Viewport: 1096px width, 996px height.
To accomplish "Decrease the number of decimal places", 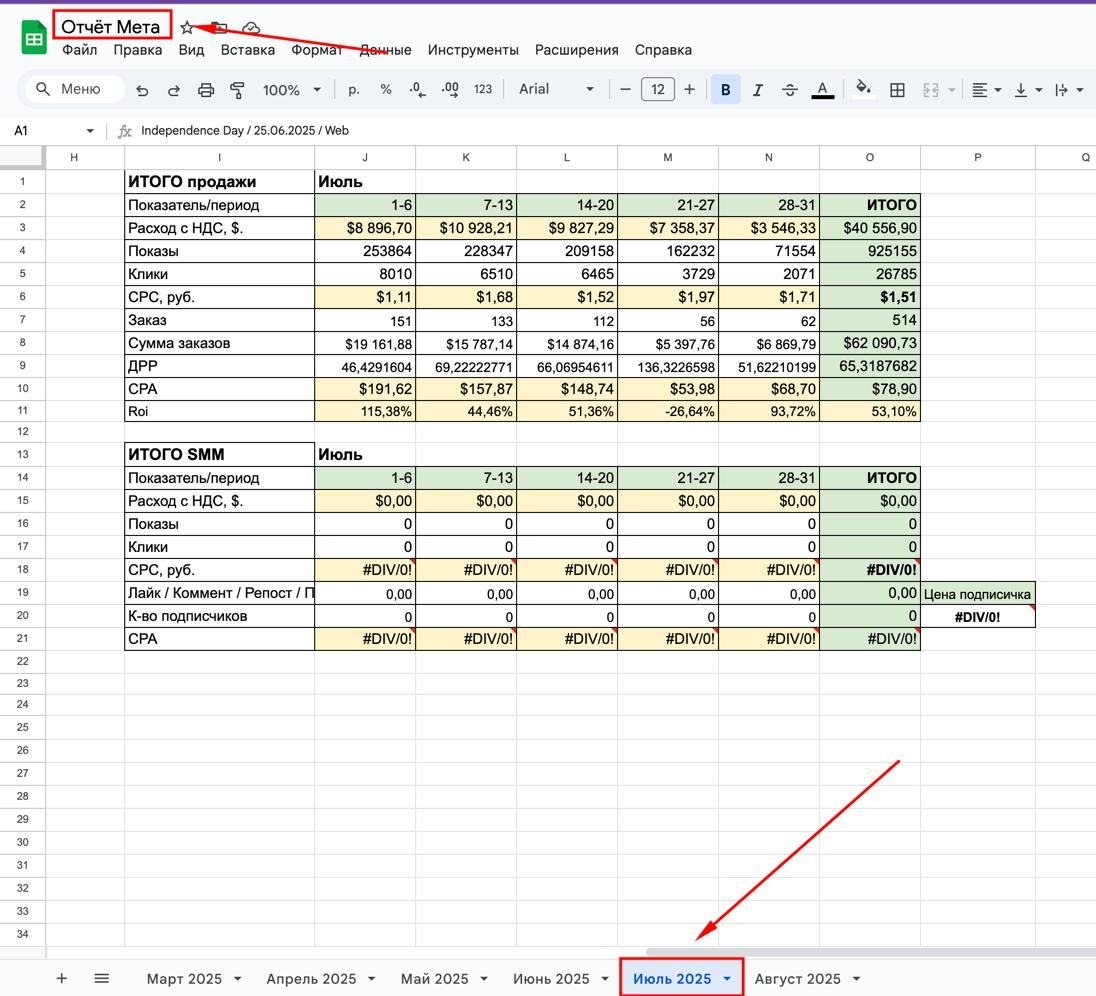I will (x=417, y=89).
